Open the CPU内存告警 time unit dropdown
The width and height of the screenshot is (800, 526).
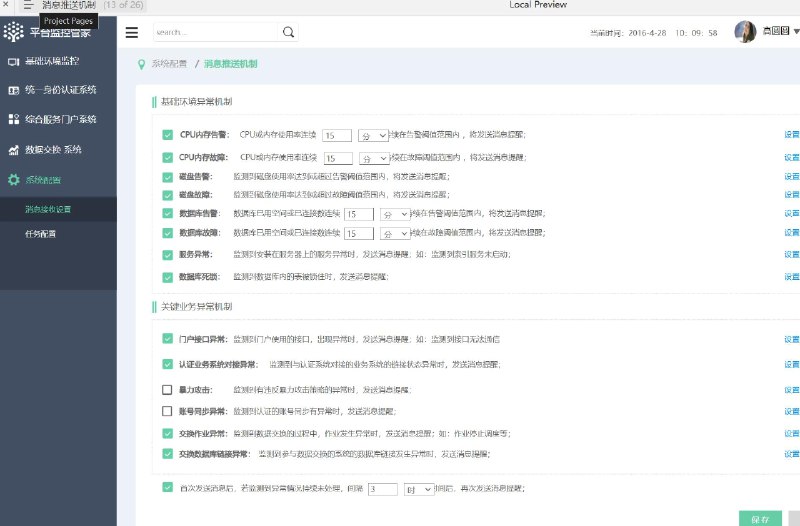pyautogui.click(x=373, y=136)
